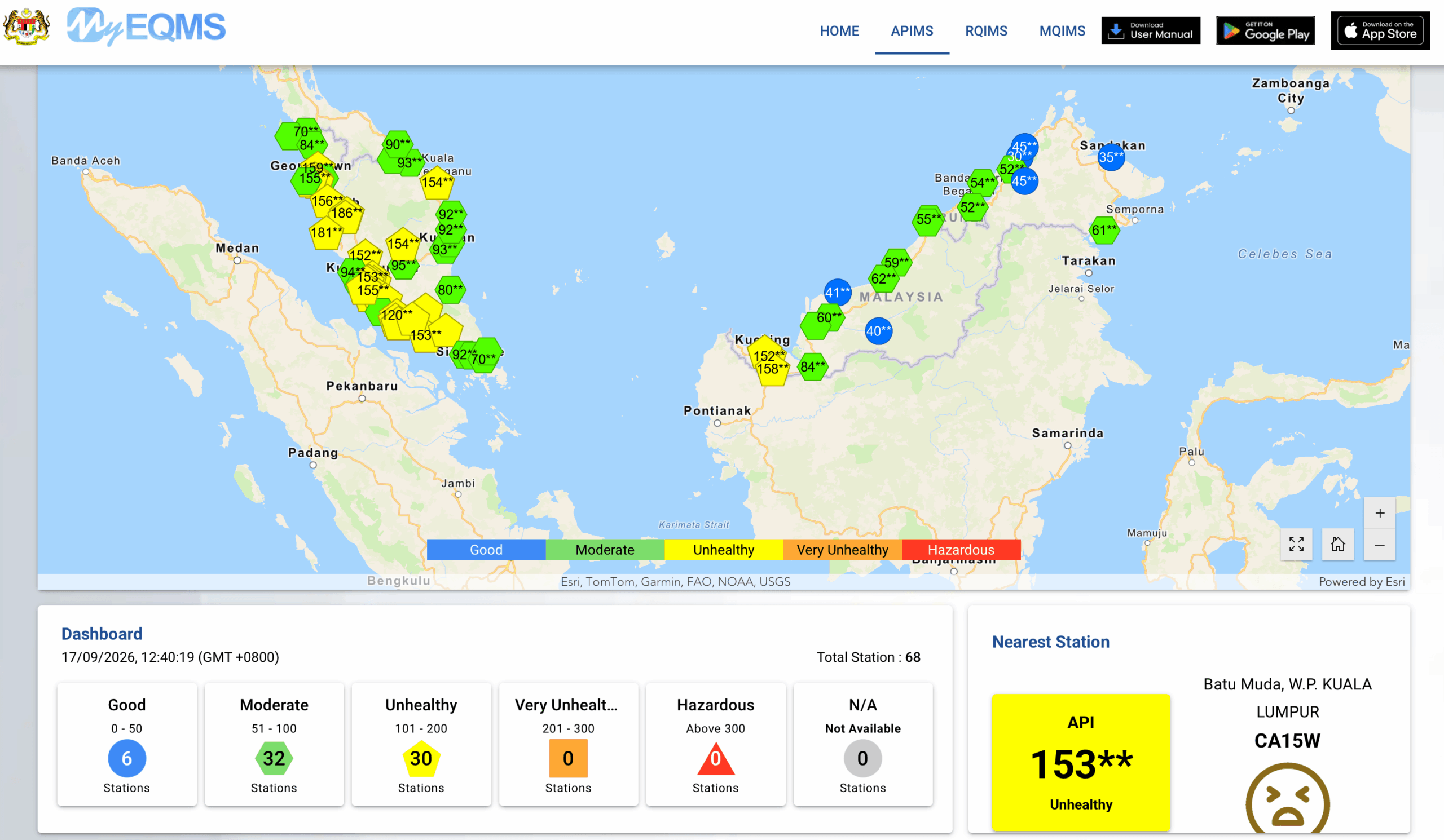Screen dimensions: 1444x840
Task: Select the 120** station marker
Action: (397, 316)
